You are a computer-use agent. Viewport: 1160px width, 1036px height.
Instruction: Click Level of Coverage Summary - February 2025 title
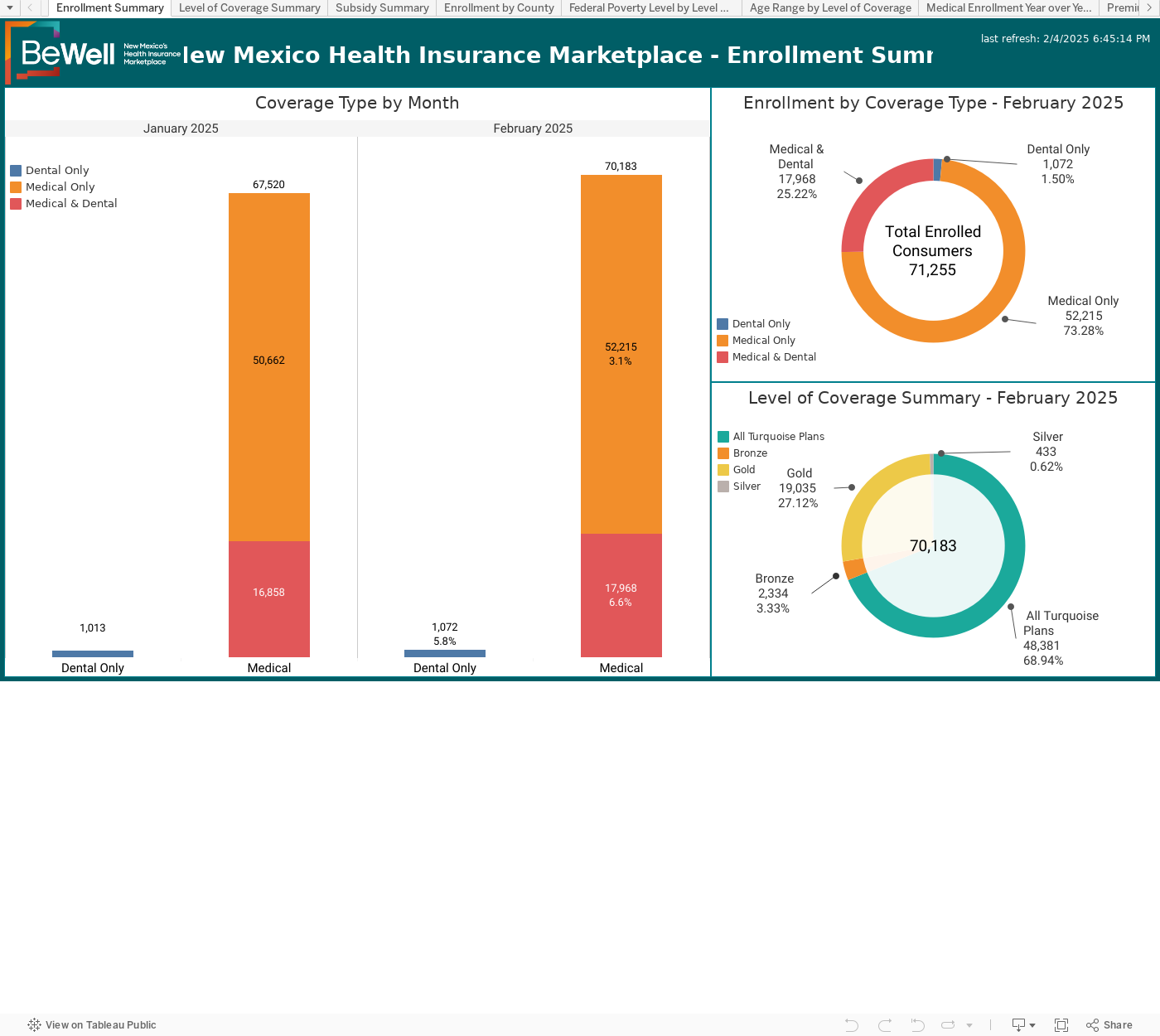[933, 398]
